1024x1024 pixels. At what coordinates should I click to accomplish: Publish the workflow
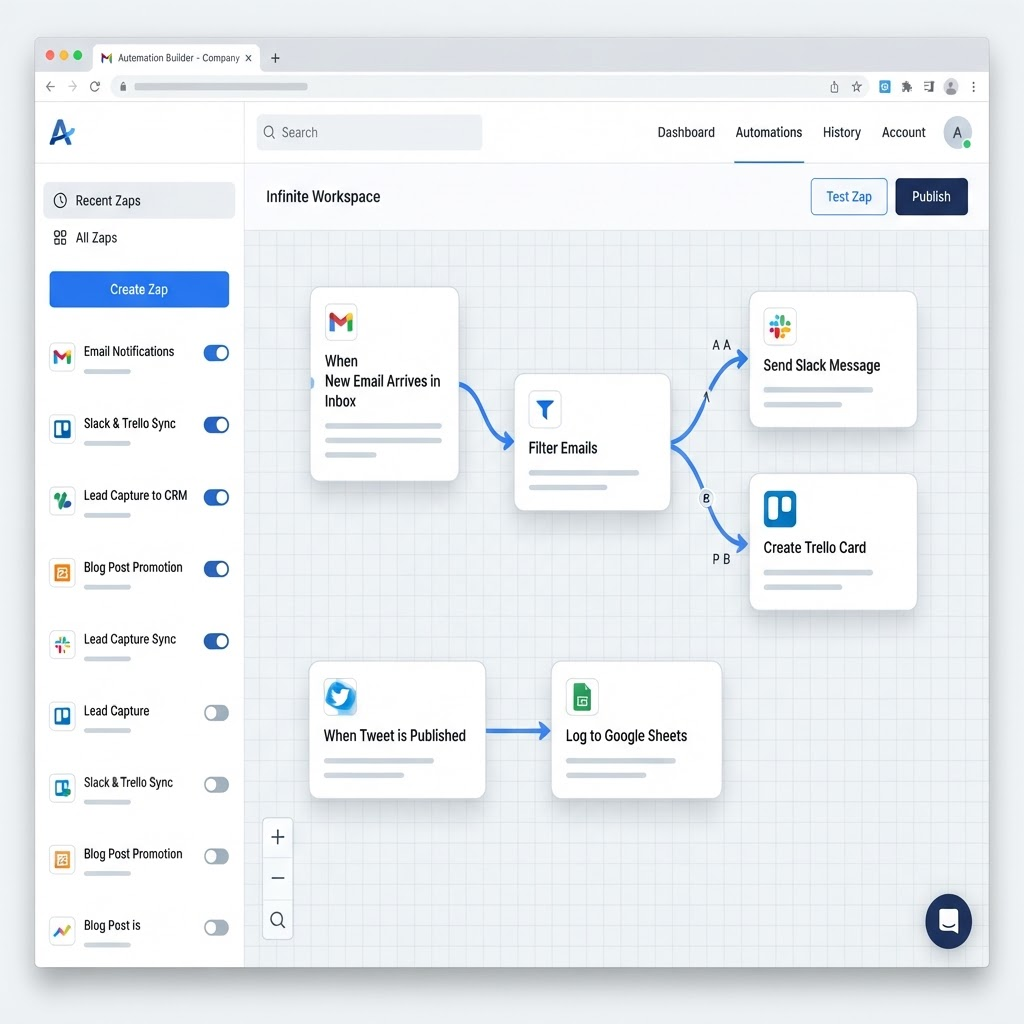[931, 197]
